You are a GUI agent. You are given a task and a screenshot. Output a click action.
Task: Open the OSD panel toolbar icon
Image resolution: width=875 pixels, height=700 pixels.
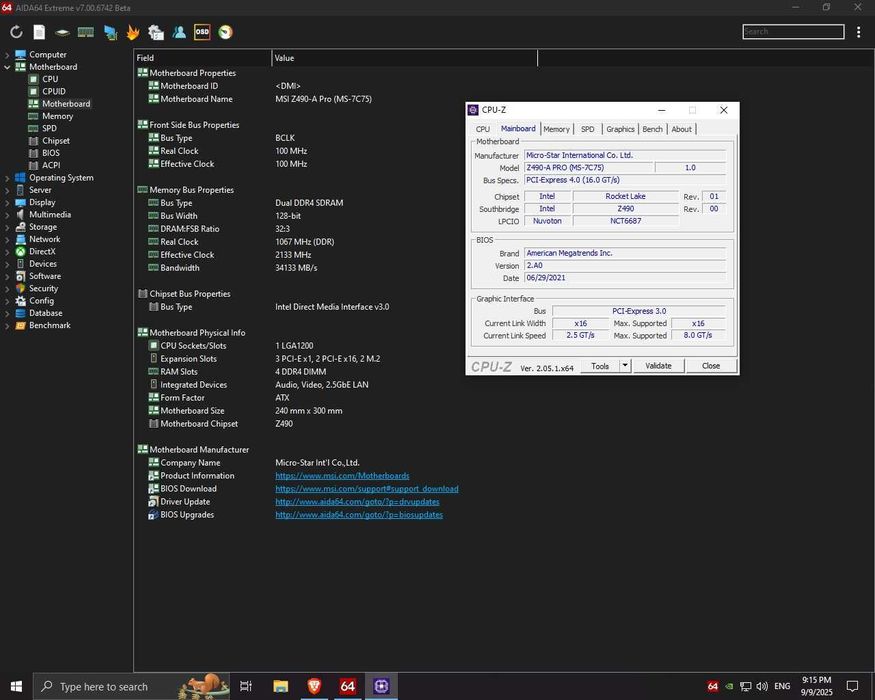(x=202, y=32)
